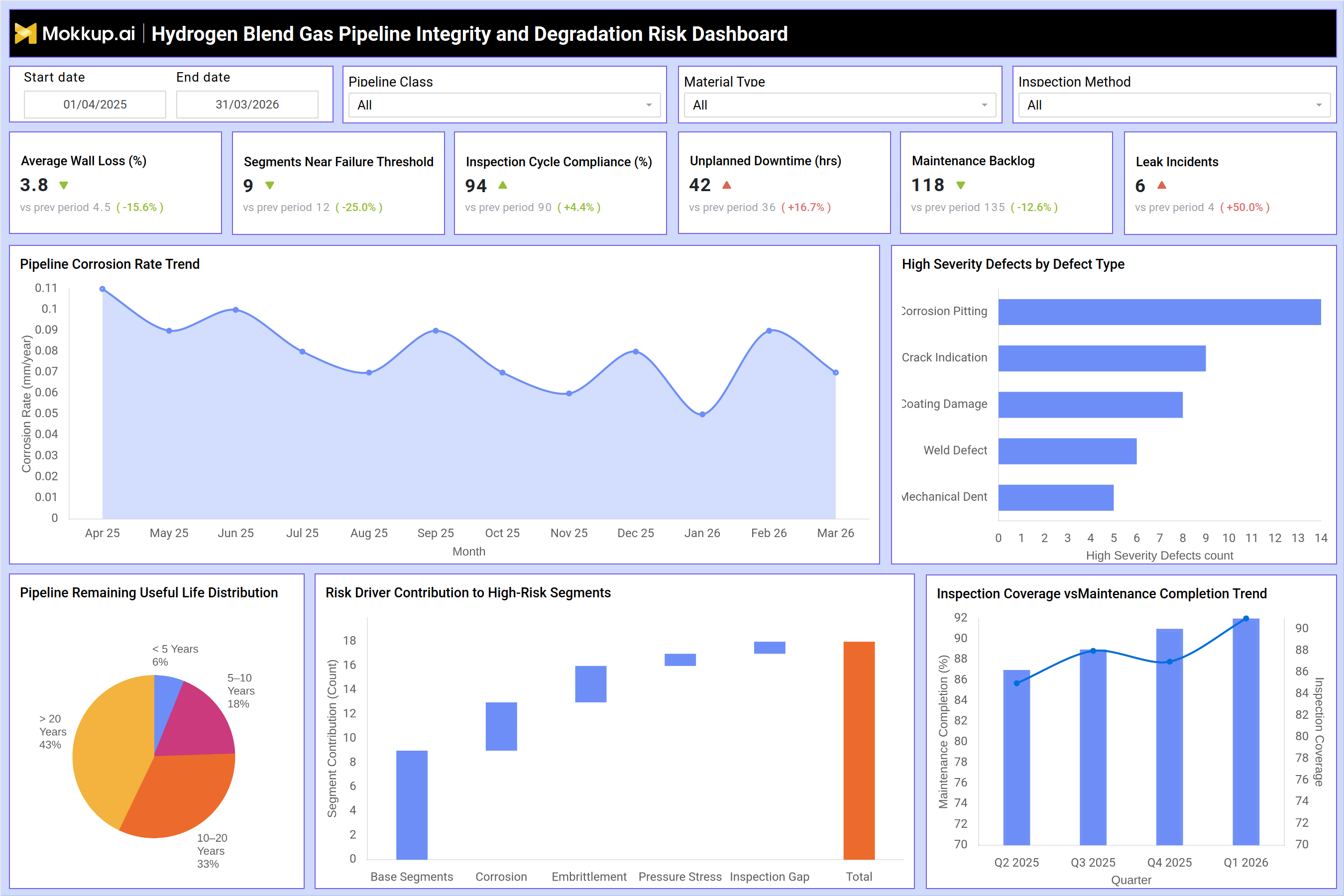Click the Unplanned Downtime red up arrow
The width and height of the screenshot is (1344, 896).
[727, 185]
